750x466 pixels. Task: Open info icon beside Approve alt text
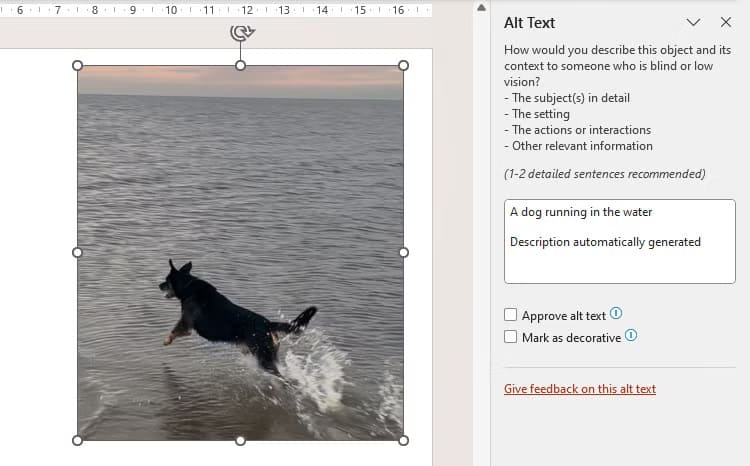[x=616, y=313]
